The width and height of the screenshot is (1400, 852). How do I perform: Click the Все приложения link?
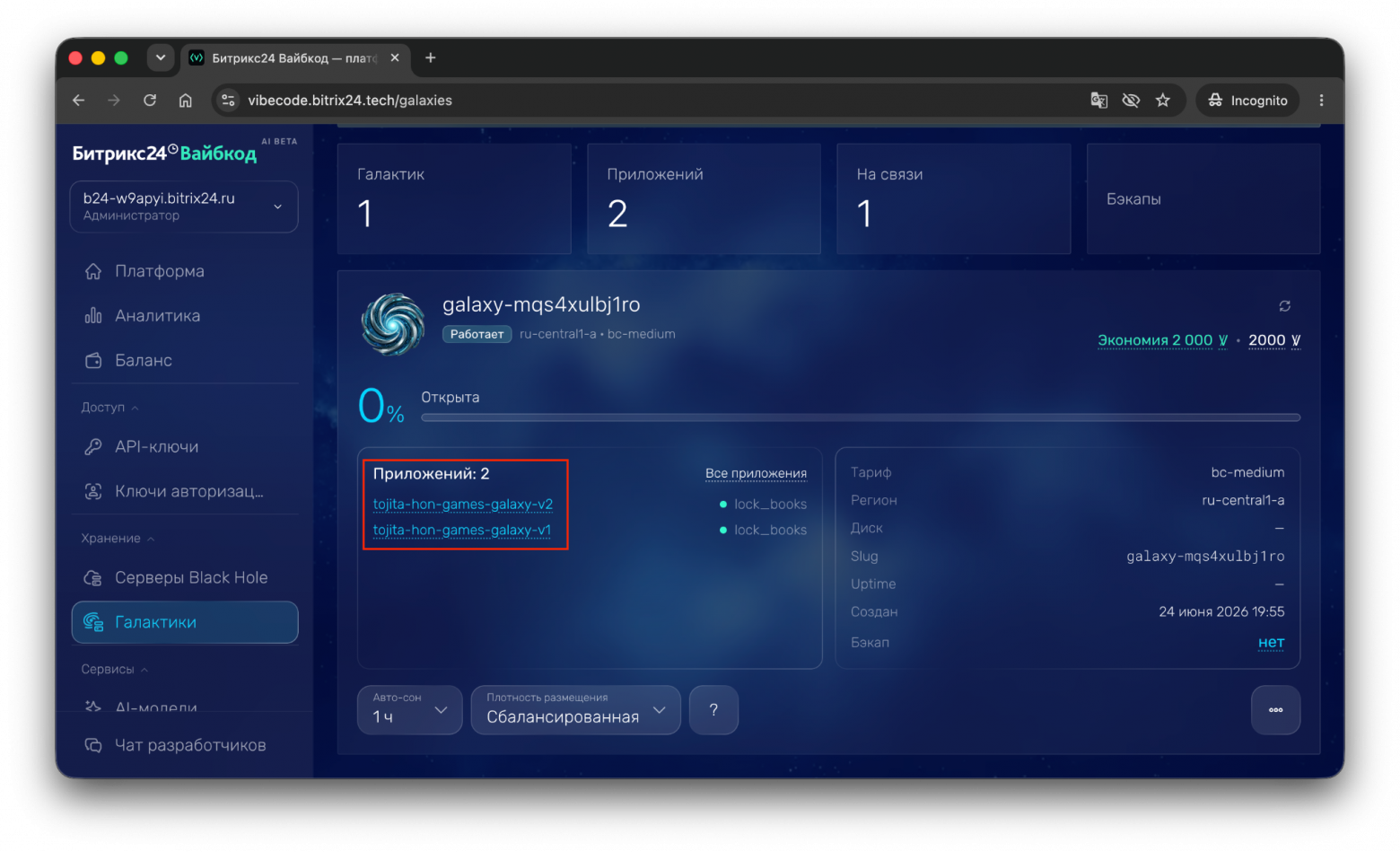(x=756, y=473)
